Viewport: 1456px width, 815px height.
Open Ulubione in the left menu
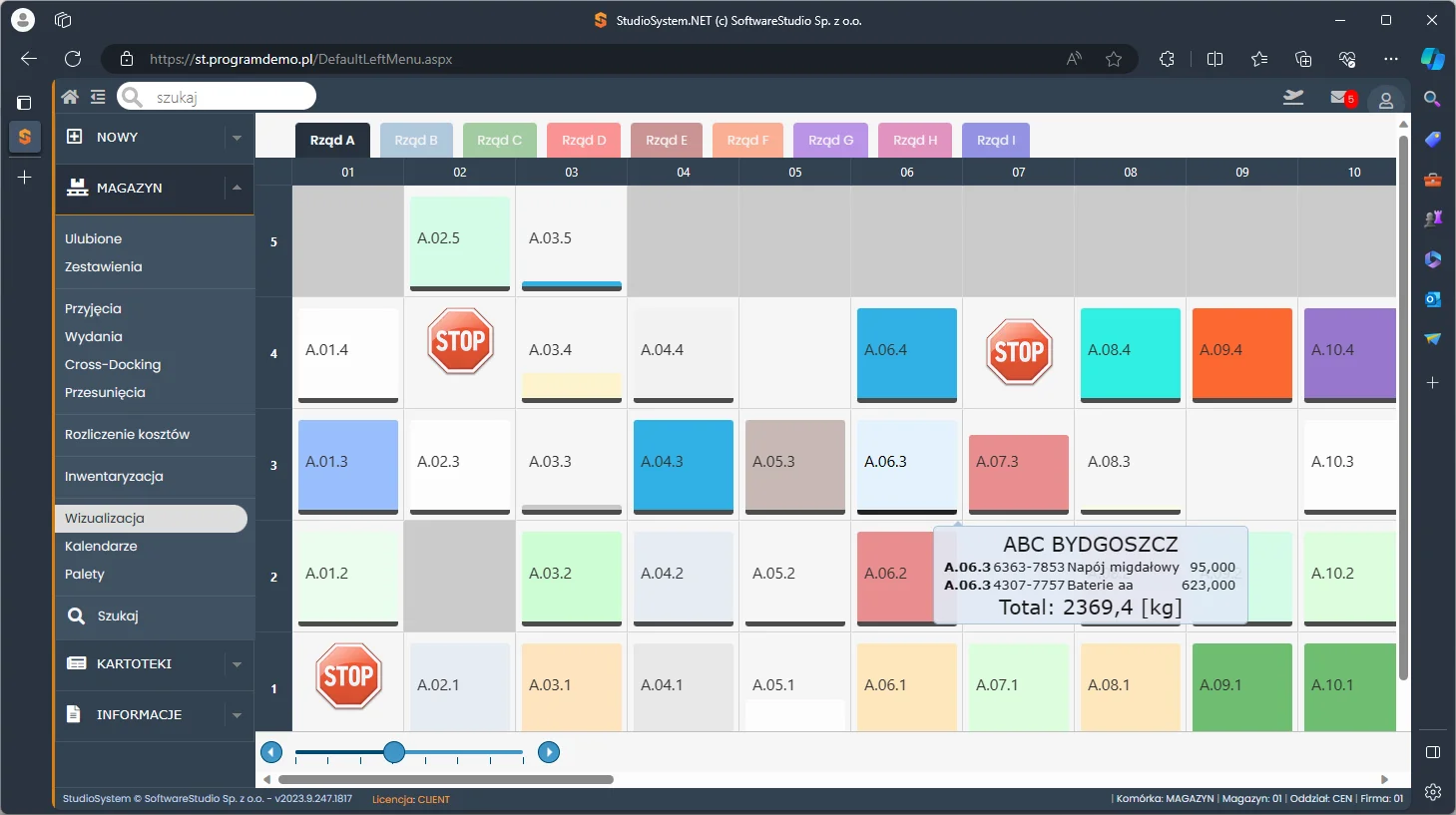click(93, 239)
